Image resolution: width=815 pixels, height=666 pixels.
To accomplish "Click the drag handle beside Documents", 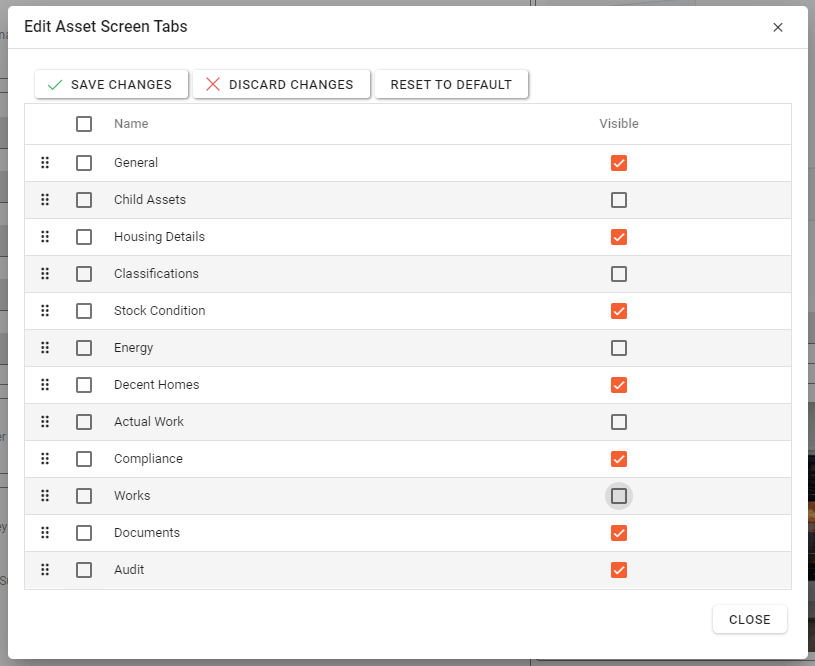I will [x=45, y=533].
